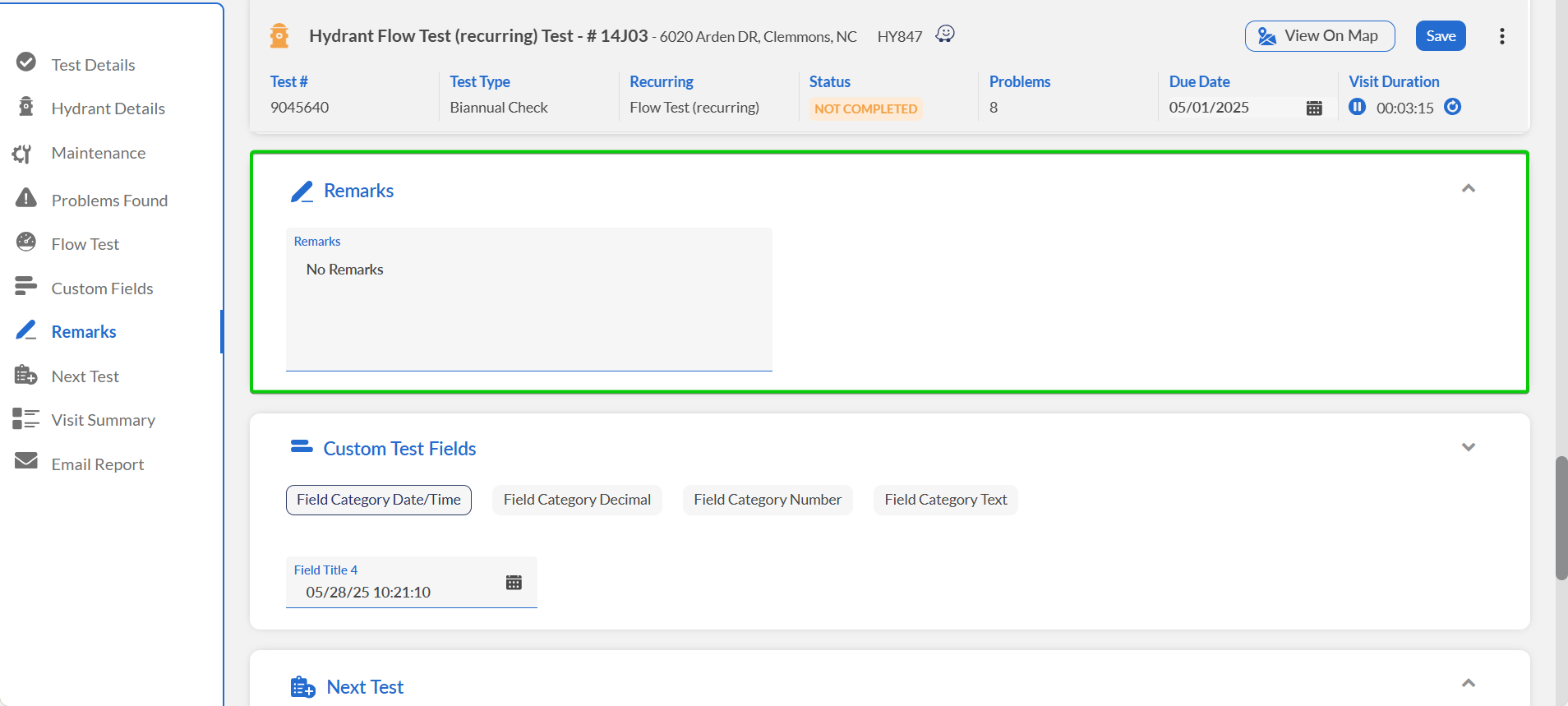The width and height of the screenshot is (1568, 706).
Task: Collapse the Next Test section
Action: coord(1468,683)
